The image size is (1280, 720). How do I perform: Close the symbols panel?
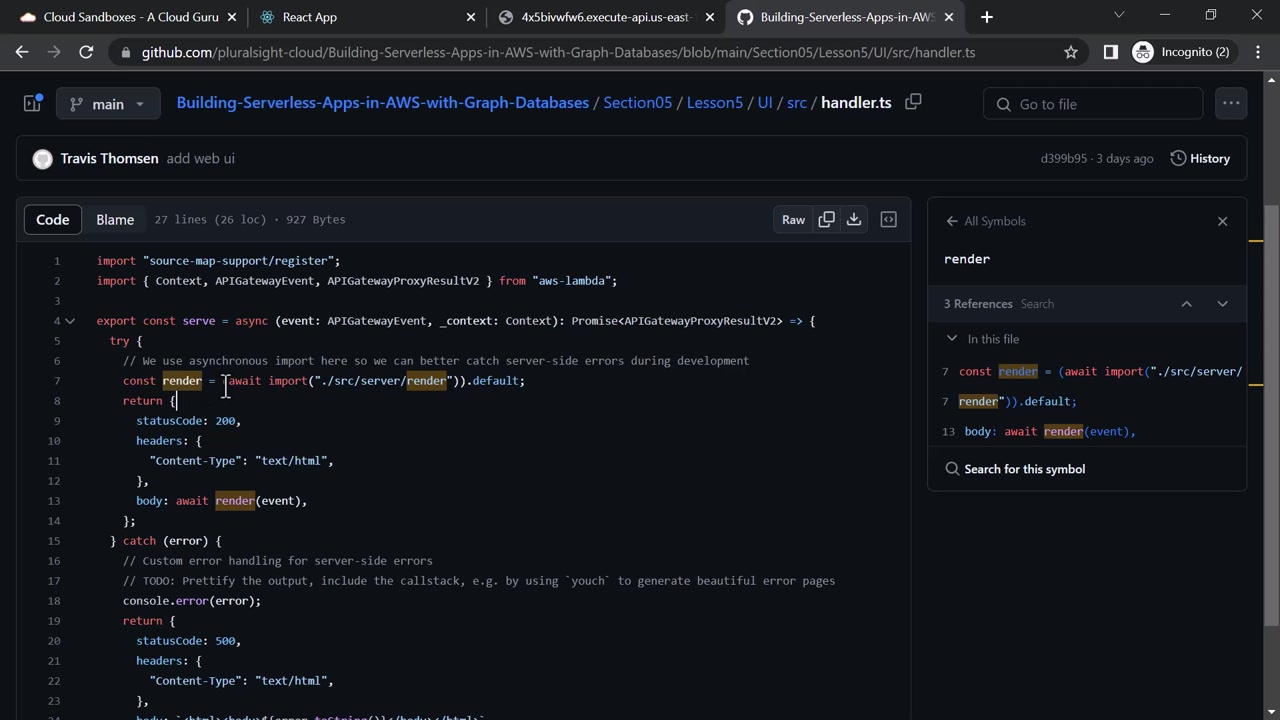[x=1222, y=221]
